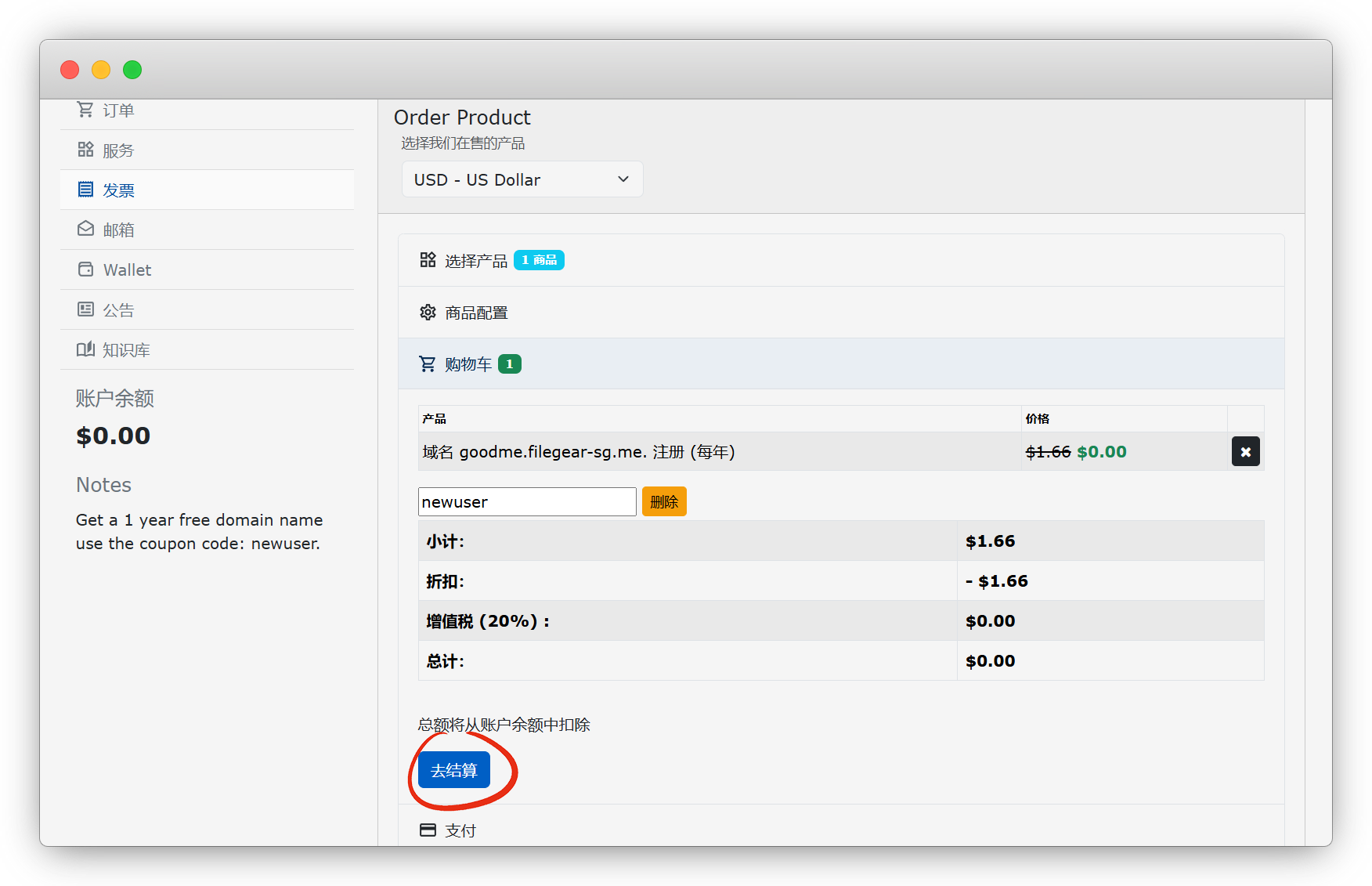This screenshot has height=886, width=1372.
Task: Open the Wallet menu item
Action: point(127,270)
